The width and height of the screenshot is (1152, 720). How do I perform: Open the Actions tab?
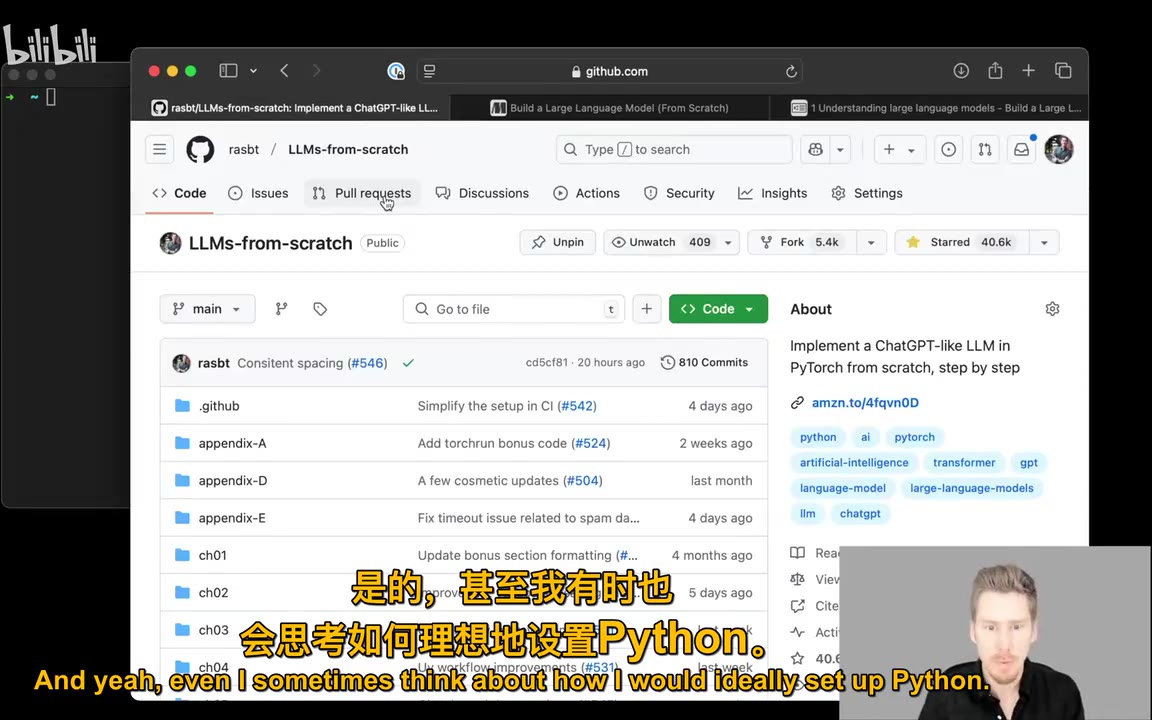[x=586, y=193]
